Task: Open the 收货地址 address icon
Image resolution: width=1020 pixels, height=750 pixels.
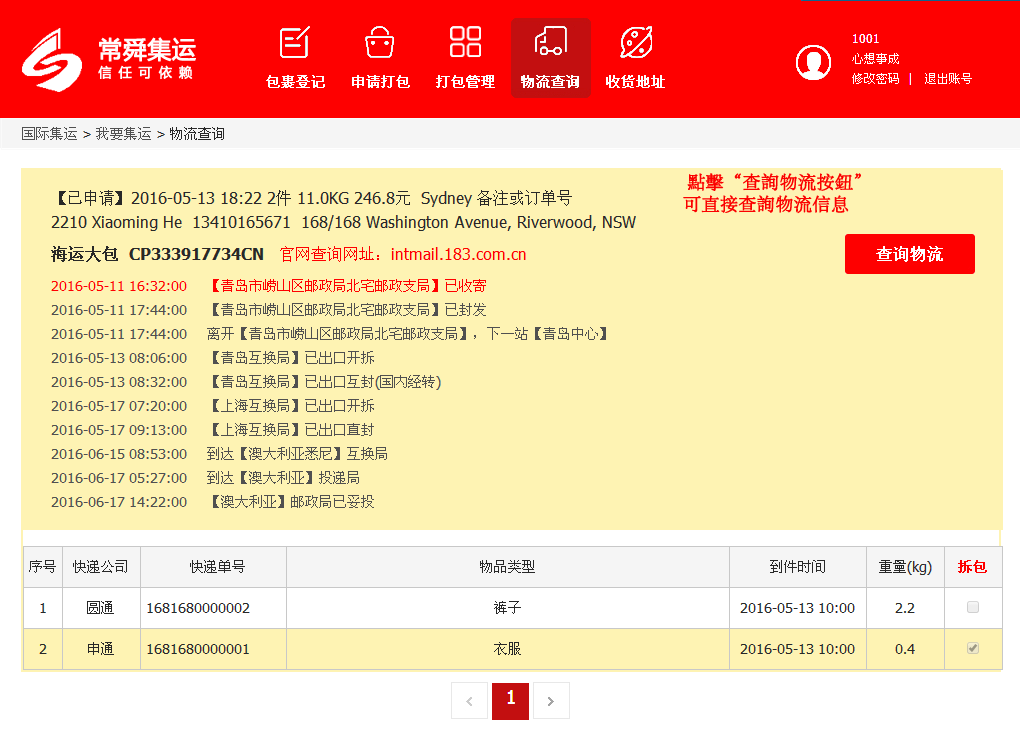Action: click(x=635, y=43)
